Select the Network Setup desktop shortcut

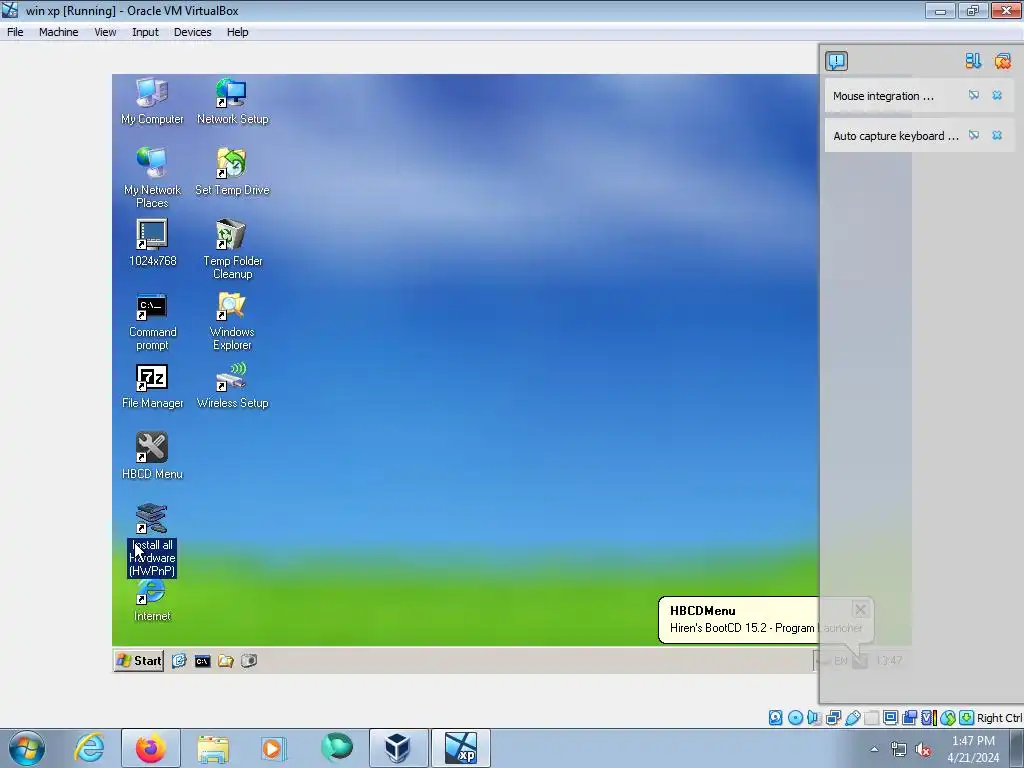[x=232, y=101]
